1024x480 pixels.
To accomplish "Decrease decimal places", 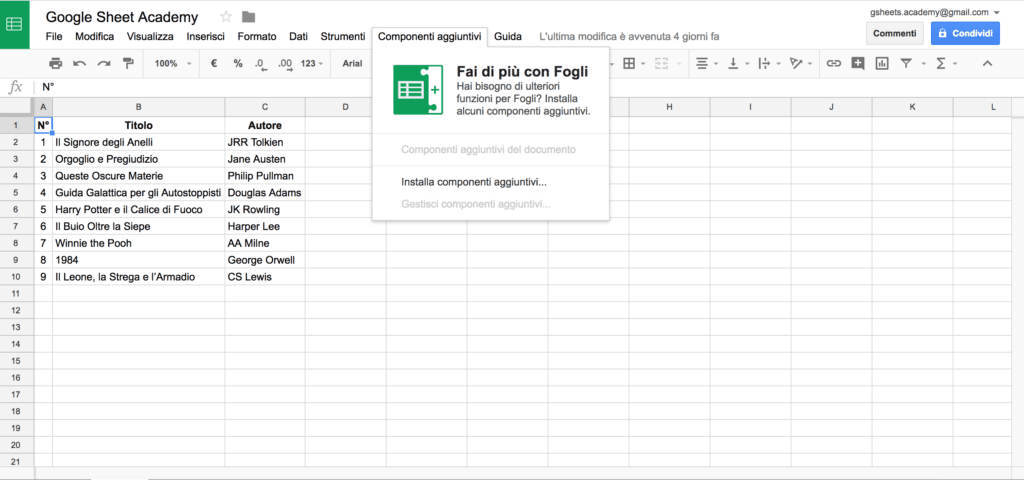I will [x=261, y=63].
